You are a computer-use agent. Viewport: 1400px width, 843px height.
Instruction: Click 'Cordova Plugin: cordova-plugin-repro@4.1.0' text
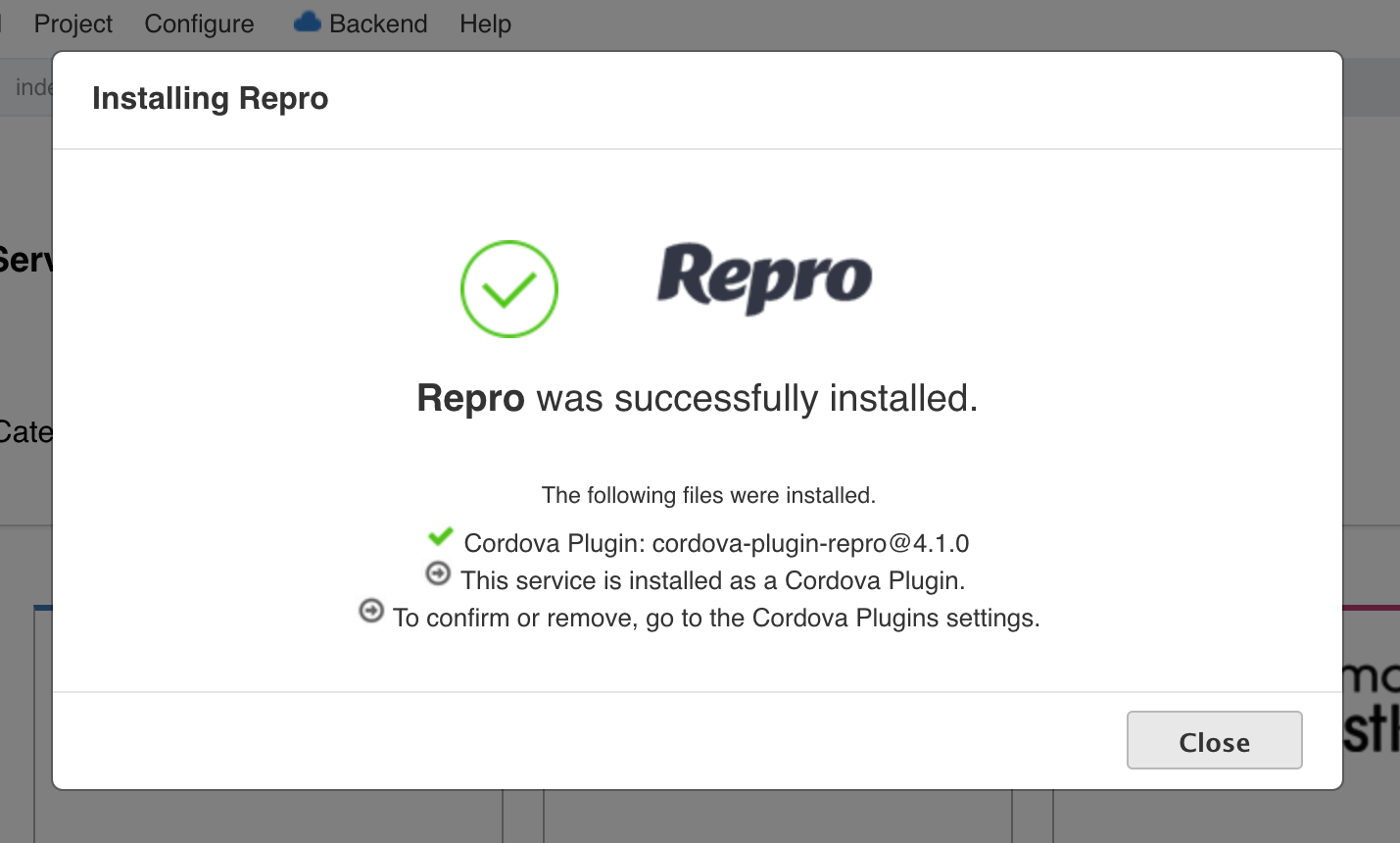tap(716, 543)
